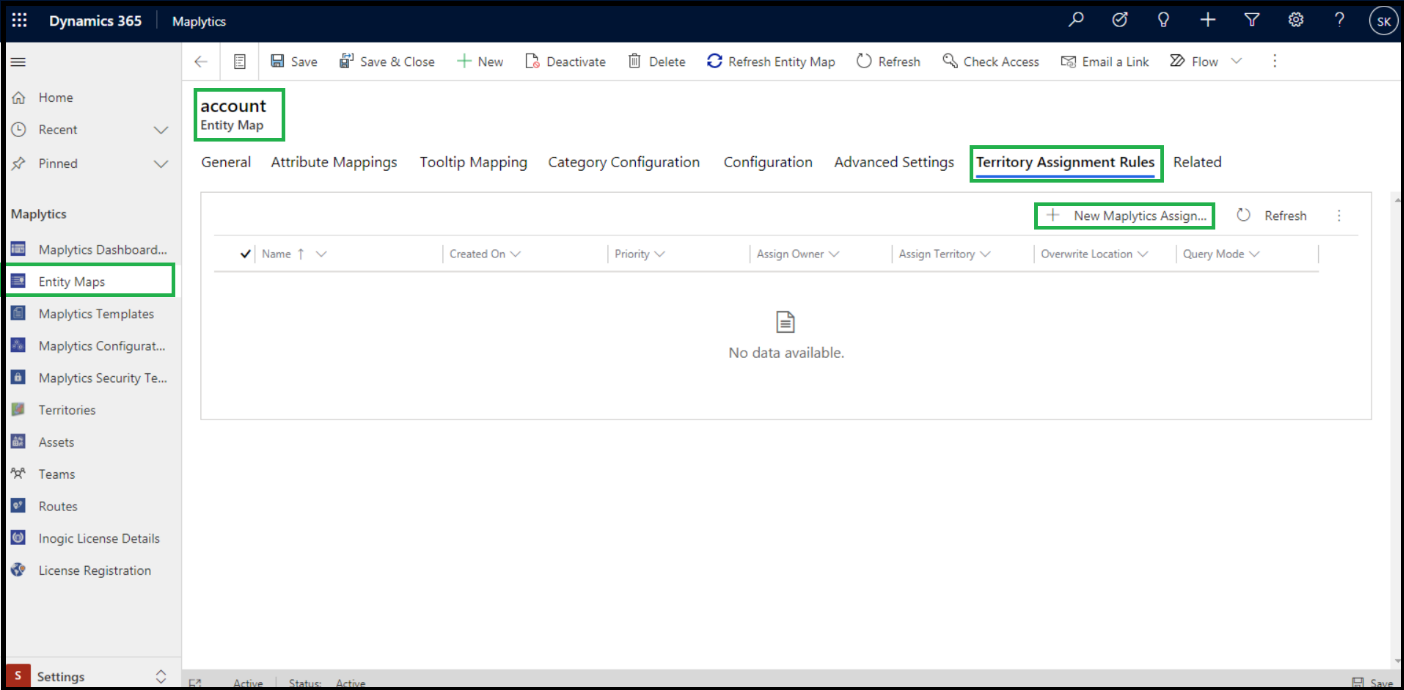Expand the Recent section in sidebar
Image resolution: width=1404 pixels, height=690 pixels.
(x=160, y=130)
